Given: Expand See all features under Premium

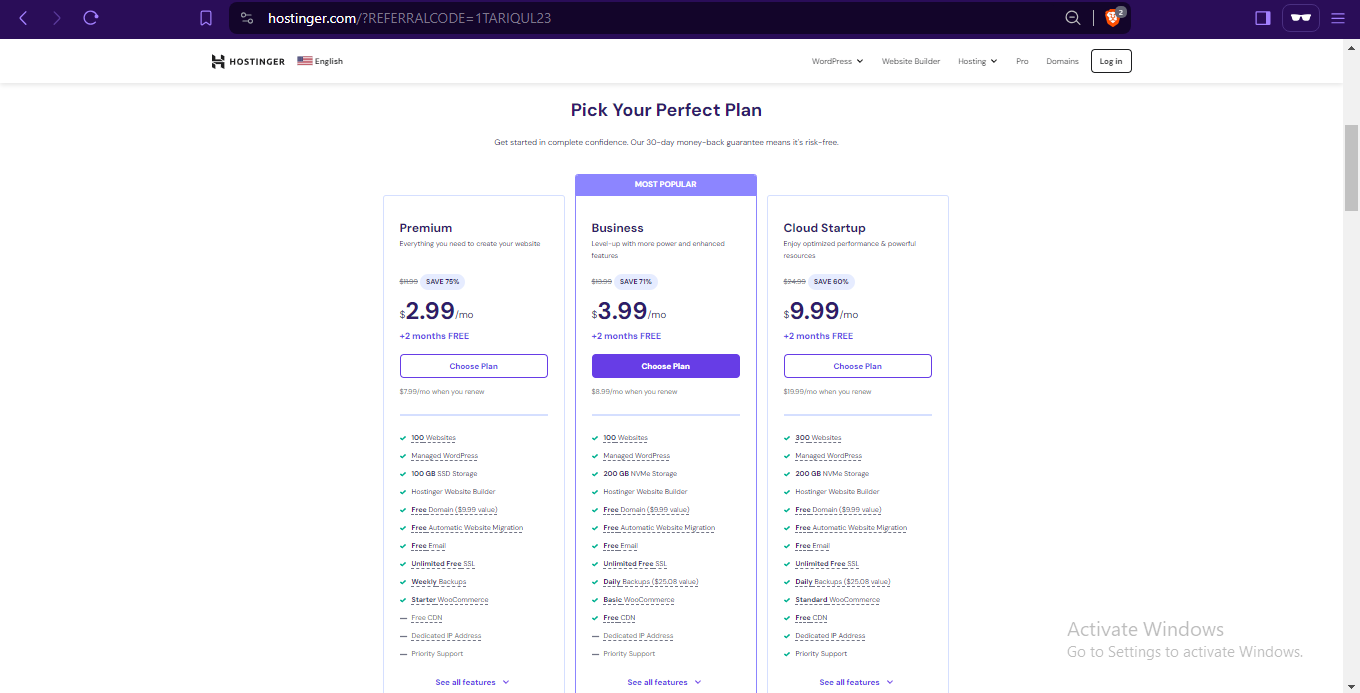Looking at the screenshot, I should click(x=472, y=682).
